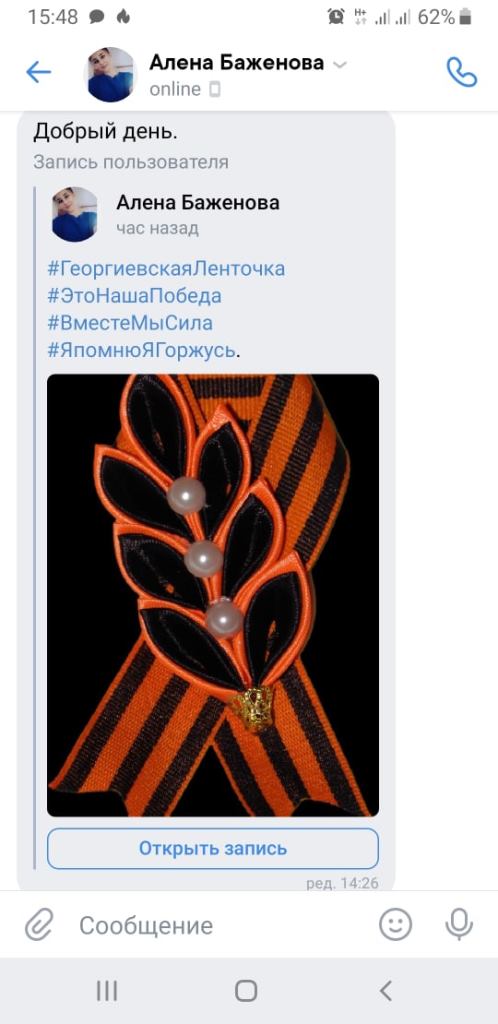Start a call using the phone icon
Viewport: 498px width, 1024px height.
tap(461, 72)
